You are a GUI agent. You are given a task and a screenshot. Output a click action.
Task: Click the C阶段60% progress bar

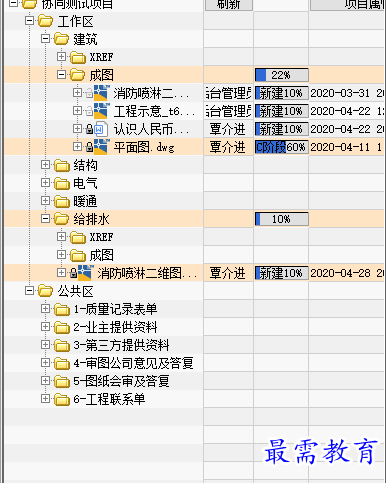click(282, 147)
